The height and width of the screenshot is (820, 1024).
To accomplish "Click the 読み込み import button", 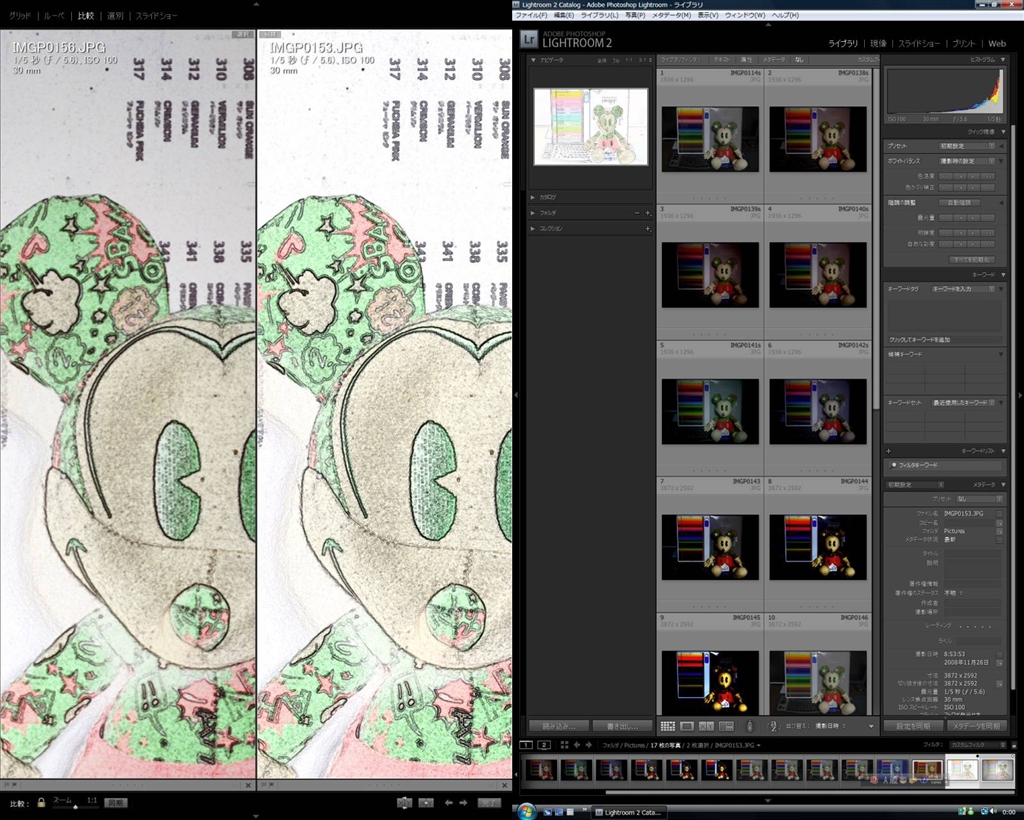I will pos(559,726).
